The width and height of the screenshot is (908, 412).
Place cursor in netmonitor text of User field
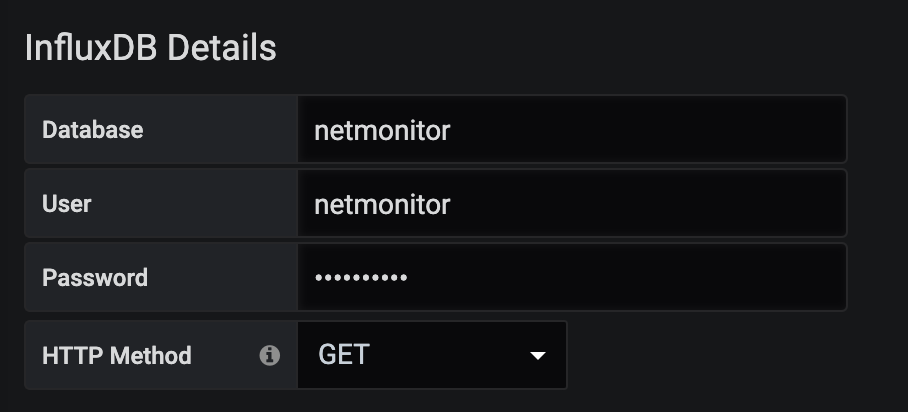point(382,204)
